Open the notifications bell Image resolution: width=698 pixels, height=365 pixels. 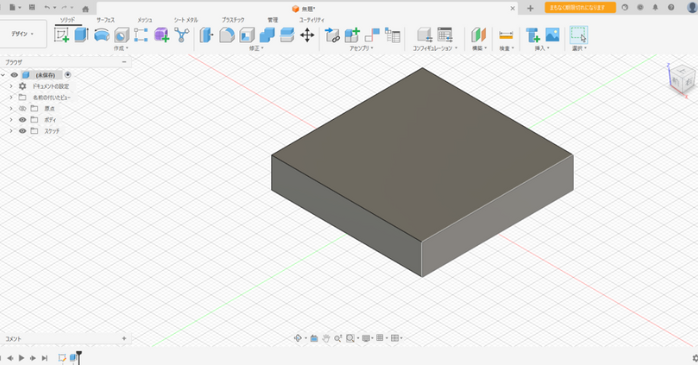(x=655, y=8)
